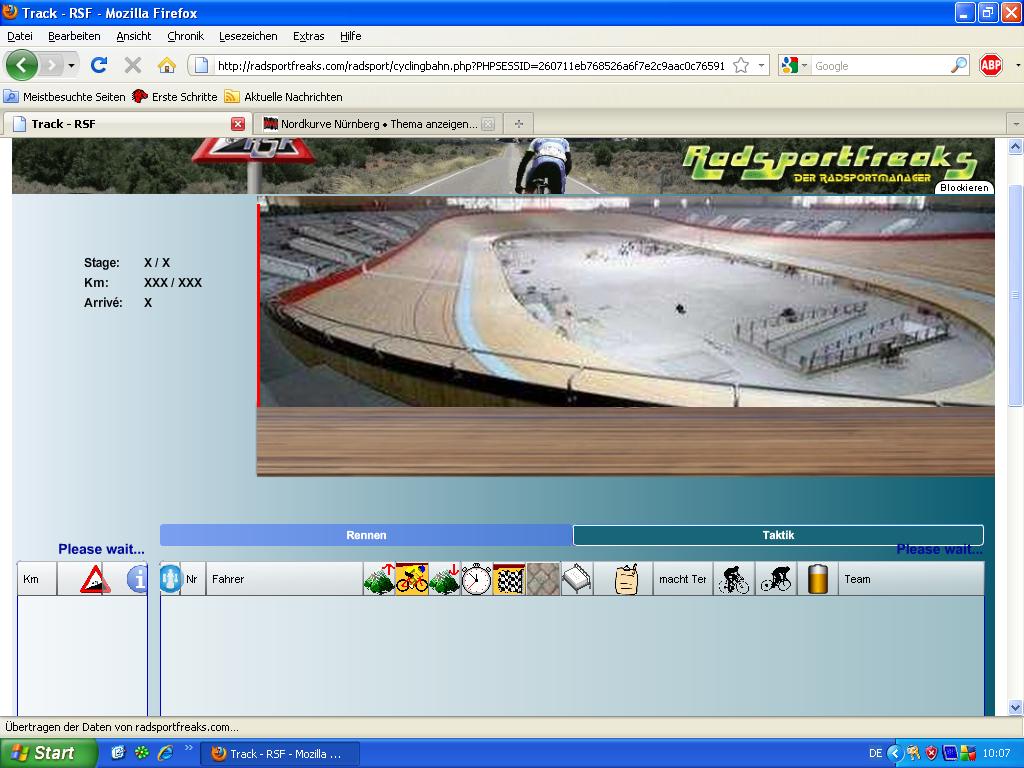Click the yellow jersey cyclist column icon
The image size is (1024, 768).
click(x=412, y=579)
